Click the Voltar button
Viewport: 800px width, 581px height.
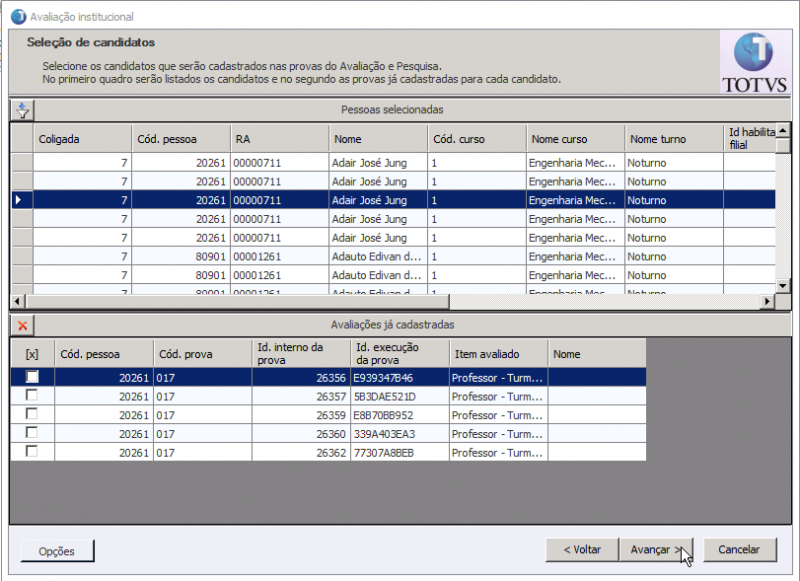582,550
